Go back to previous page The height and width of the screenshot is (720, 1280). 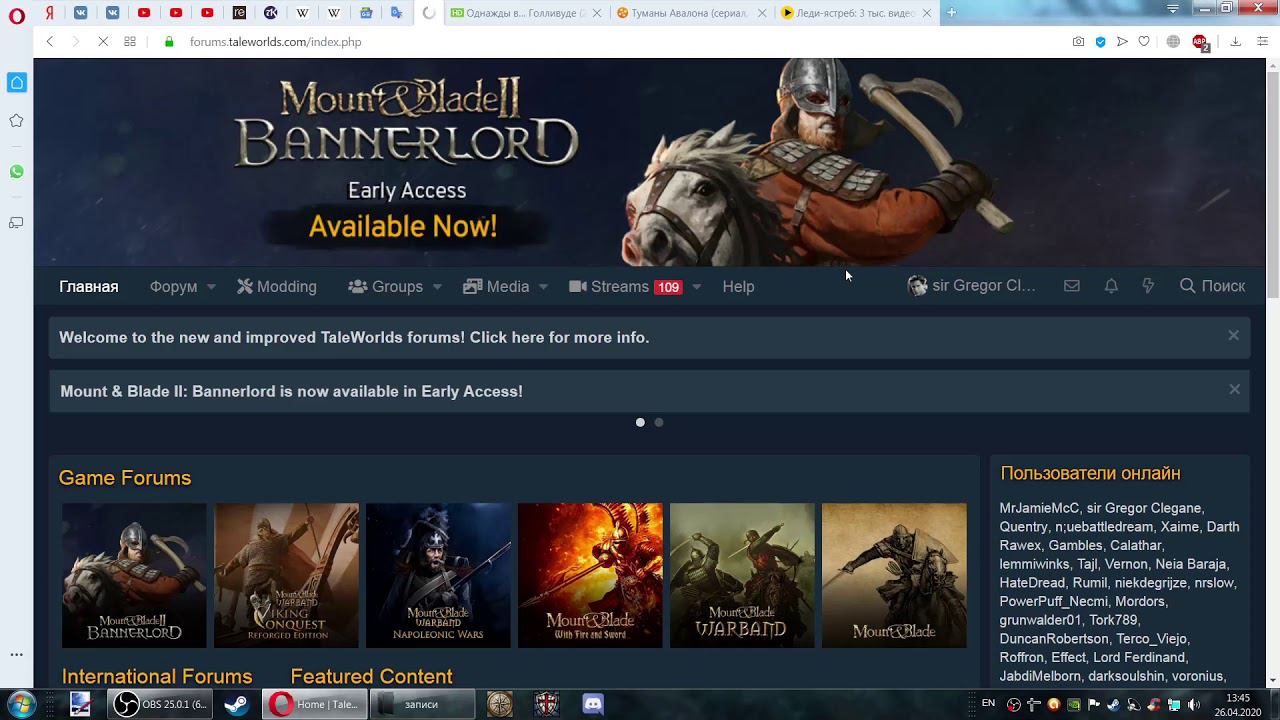50,41
